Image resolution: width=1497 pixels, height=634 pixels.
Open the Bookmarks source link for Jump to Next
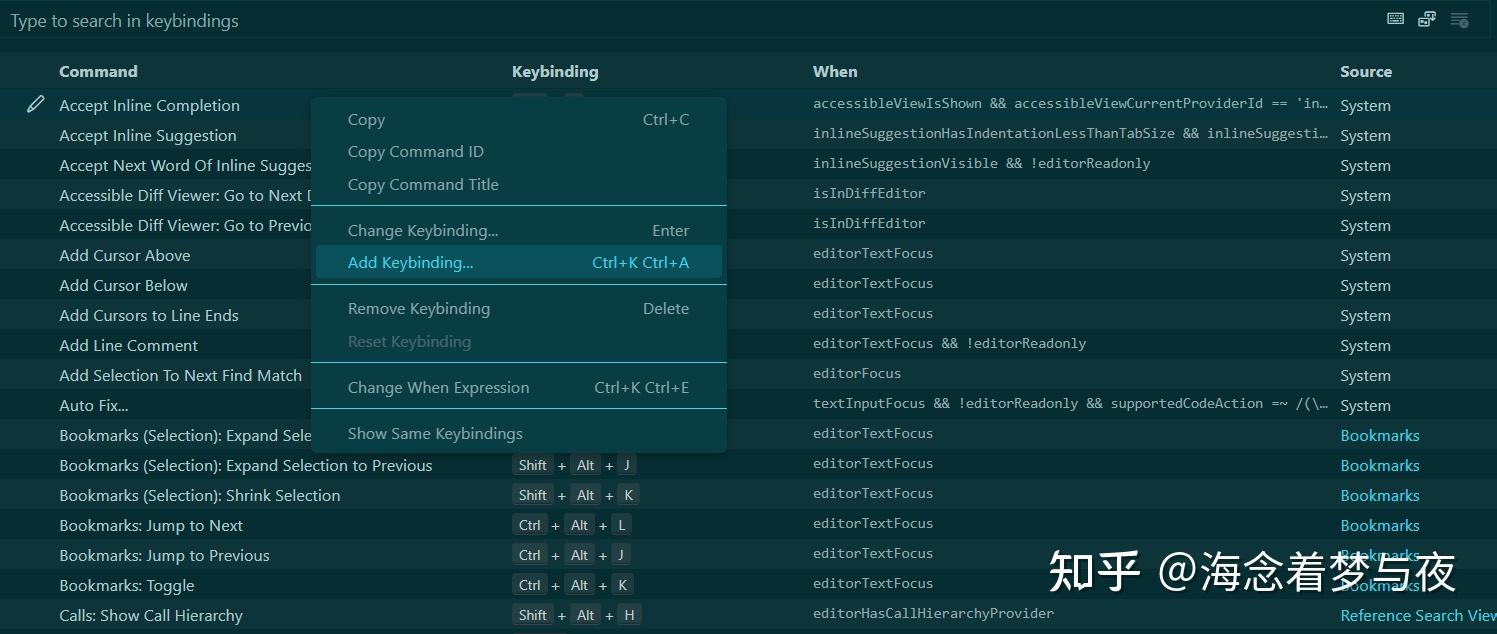(1380, 525)
